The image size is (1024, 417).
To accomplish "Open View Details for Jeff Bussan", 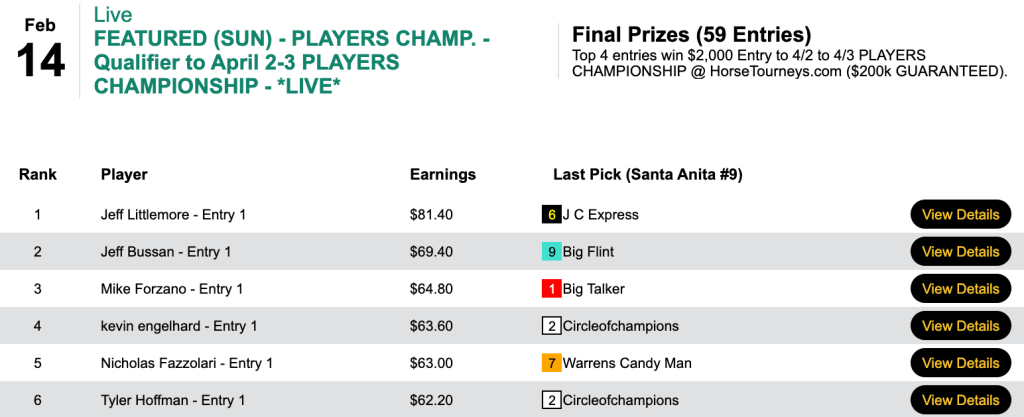I will point(960,252).
